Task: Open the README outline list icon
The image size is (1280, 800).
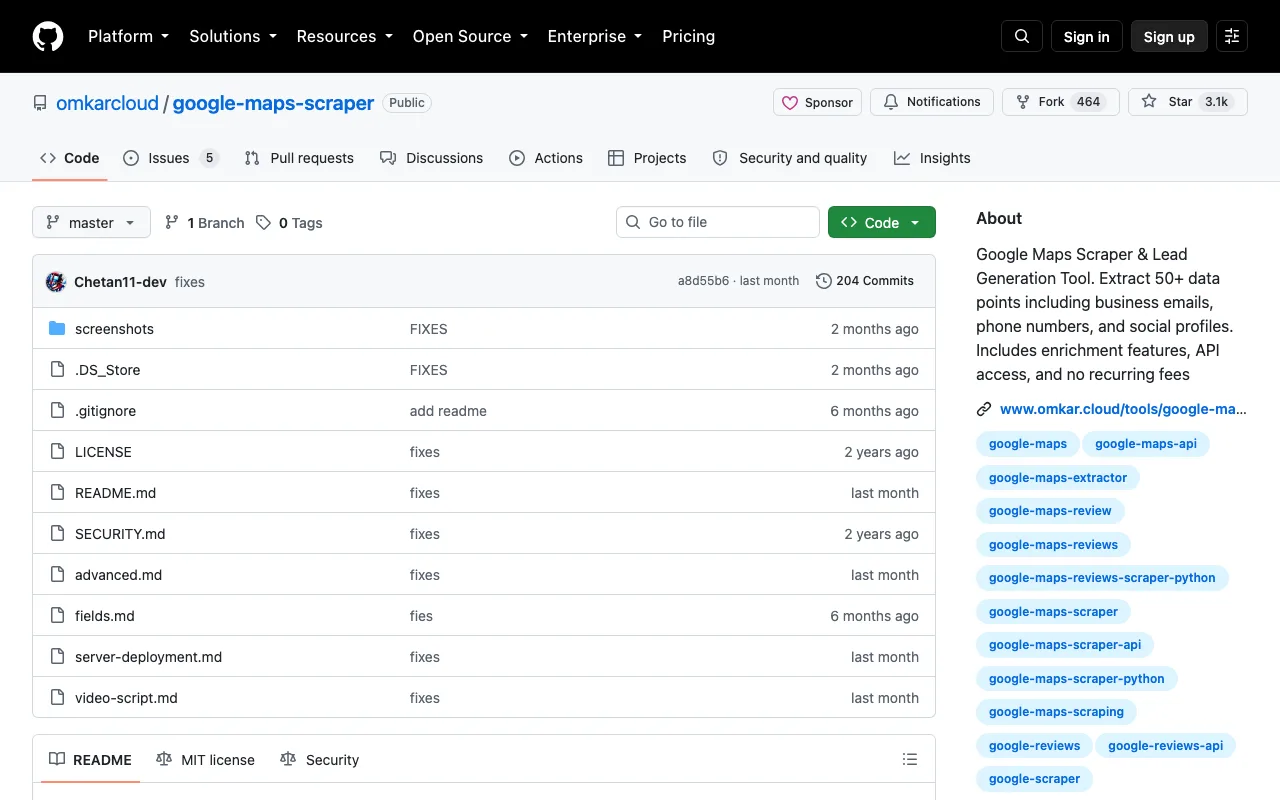Action: tap(910, 760)
